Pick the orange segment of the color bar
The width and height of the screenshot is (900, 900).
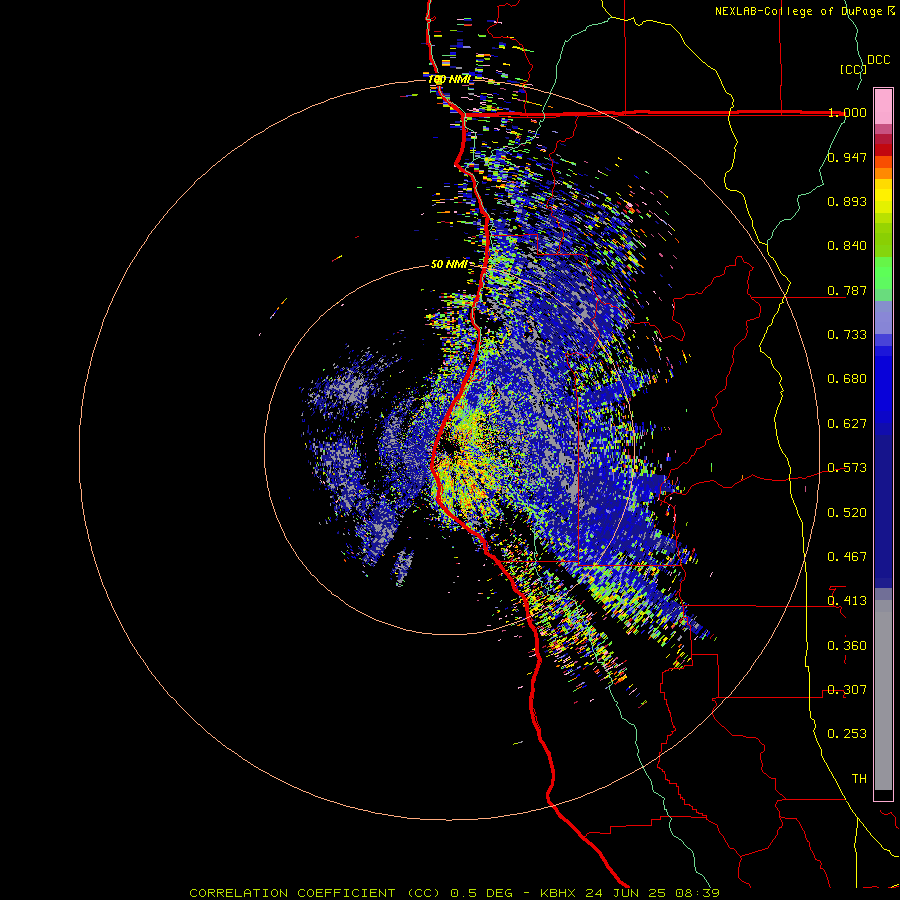(883, 173)
